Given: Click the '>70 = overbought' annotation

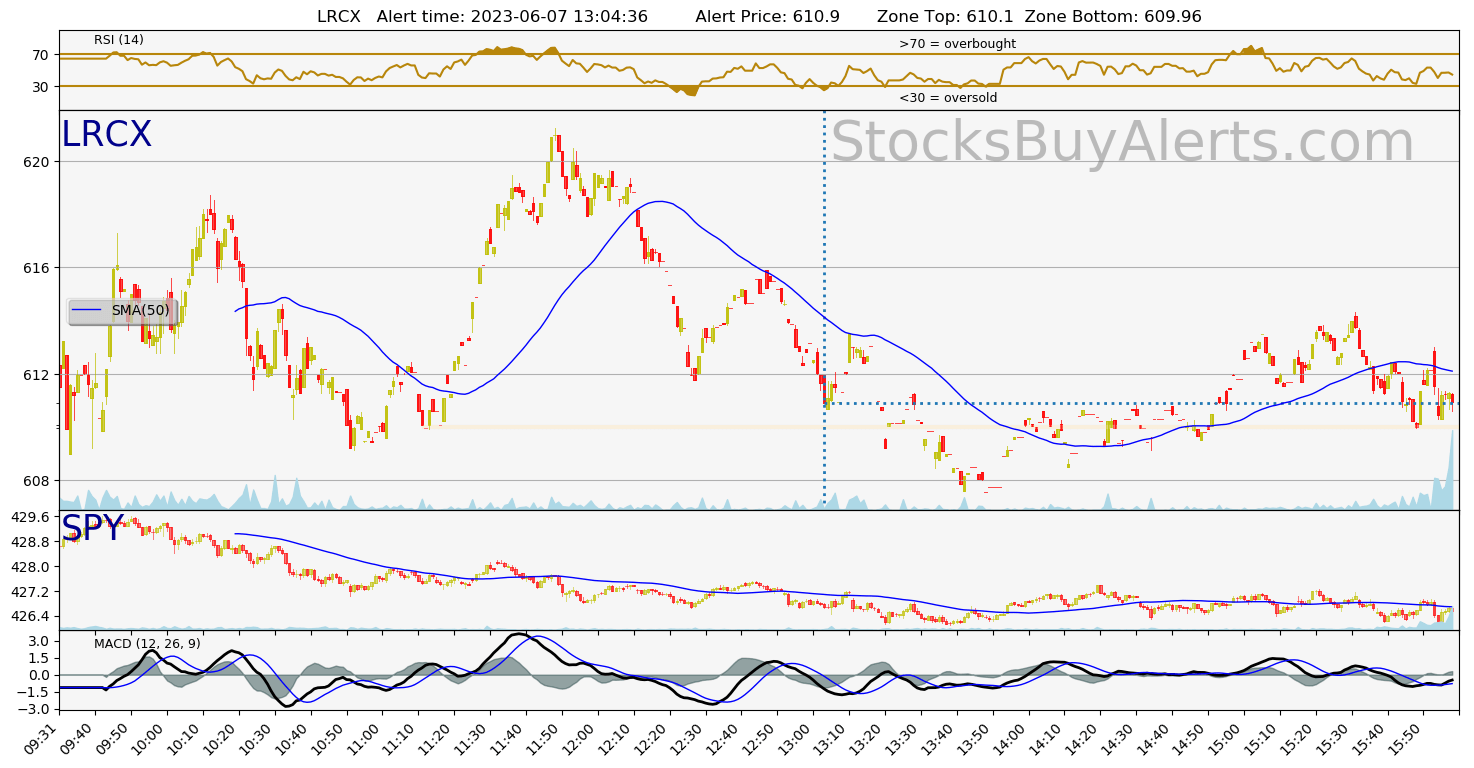Looking at the screenshot, I should [957, 44].
